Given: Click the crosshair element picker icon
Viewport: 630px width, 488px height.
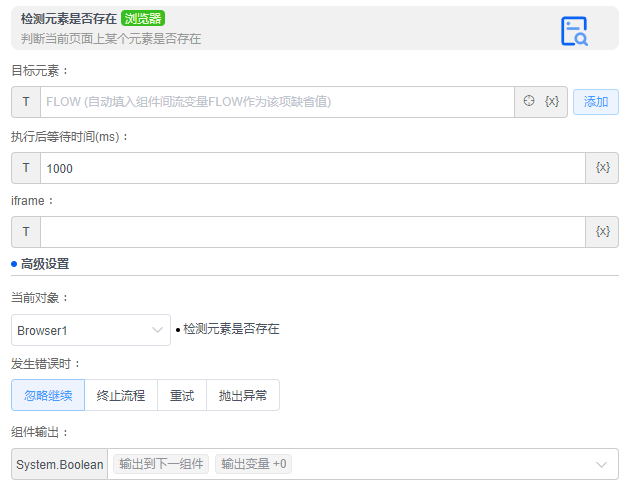Looking at the screenshot, I should pos(529,102).
